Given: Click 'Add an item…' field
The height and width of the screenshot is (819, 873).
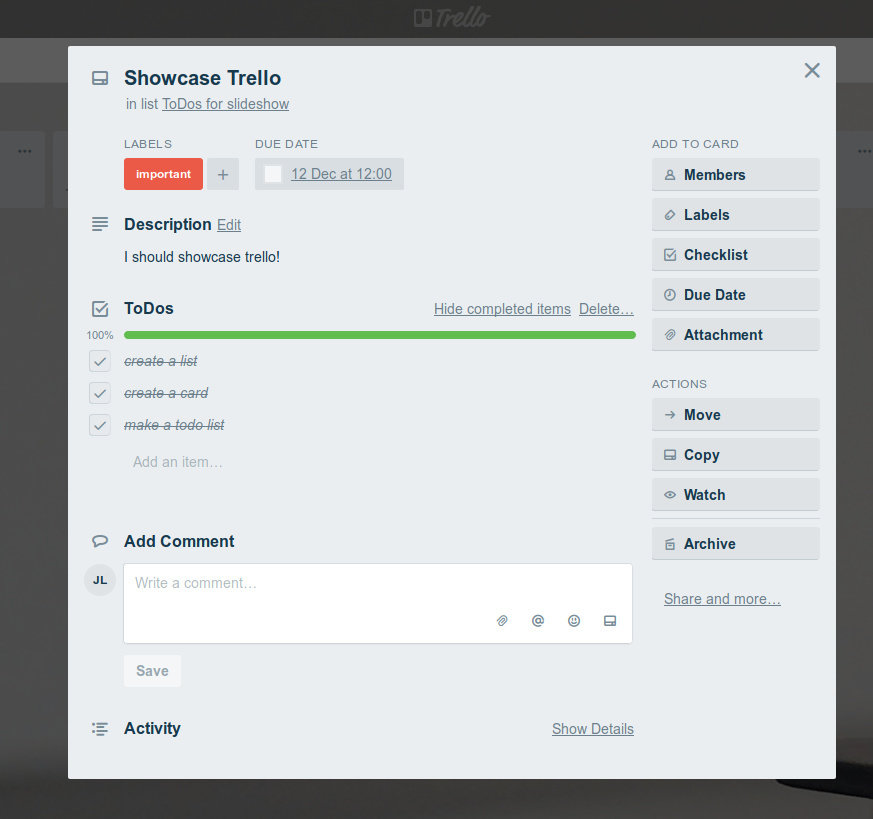Looking at the screenshot, I should [178, 462].
